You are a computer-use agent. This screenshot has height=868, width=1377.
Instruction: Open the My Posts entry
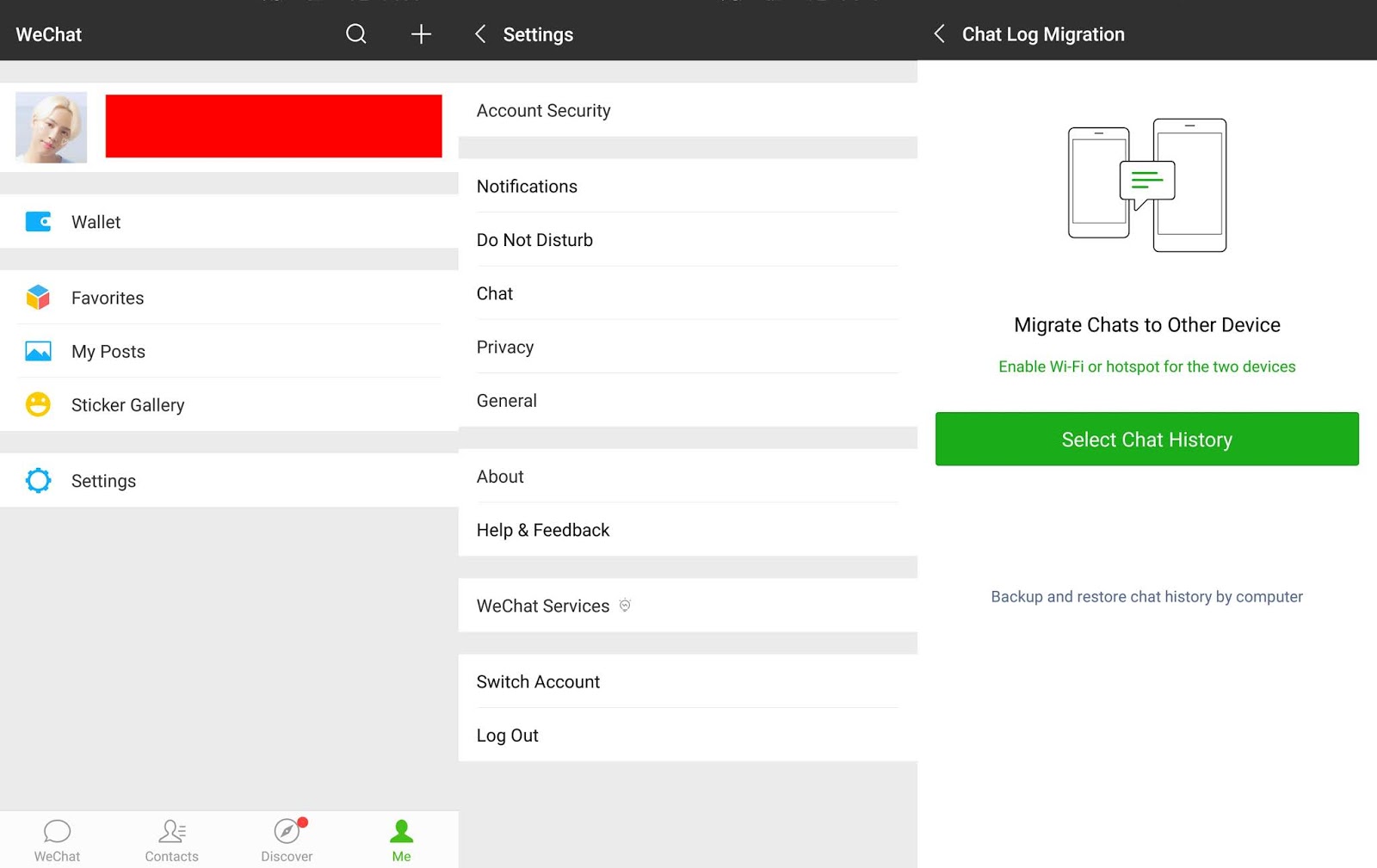(x=229, y=351)
